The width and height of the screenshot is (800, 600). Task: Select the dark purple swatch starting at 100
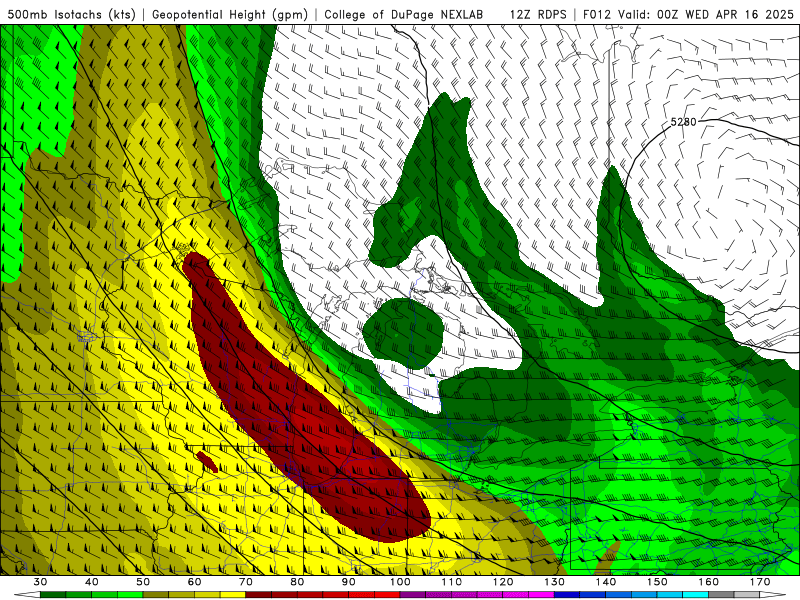click(413, 595)
